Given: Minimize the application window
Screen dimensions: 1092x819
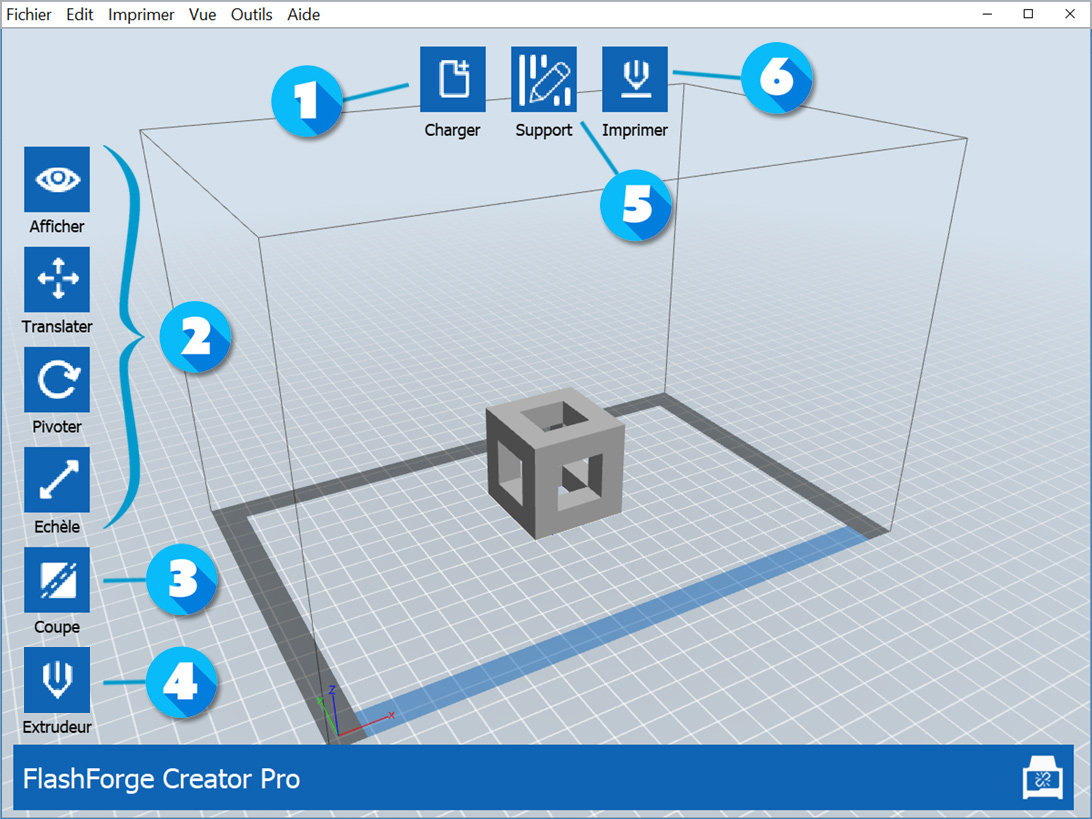Looking at the screenshot, I should point(987,14).
